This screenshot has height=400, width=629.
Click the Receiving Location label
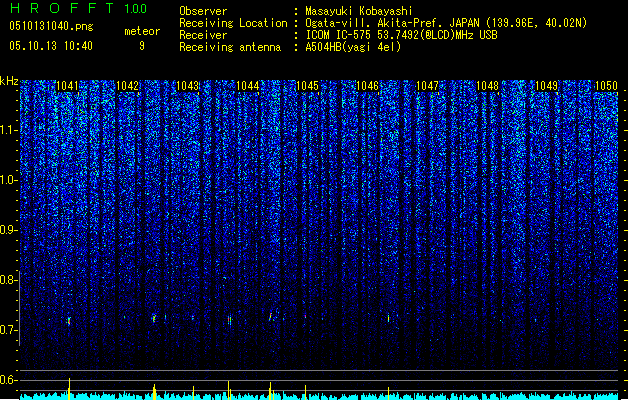click(233, 23)
